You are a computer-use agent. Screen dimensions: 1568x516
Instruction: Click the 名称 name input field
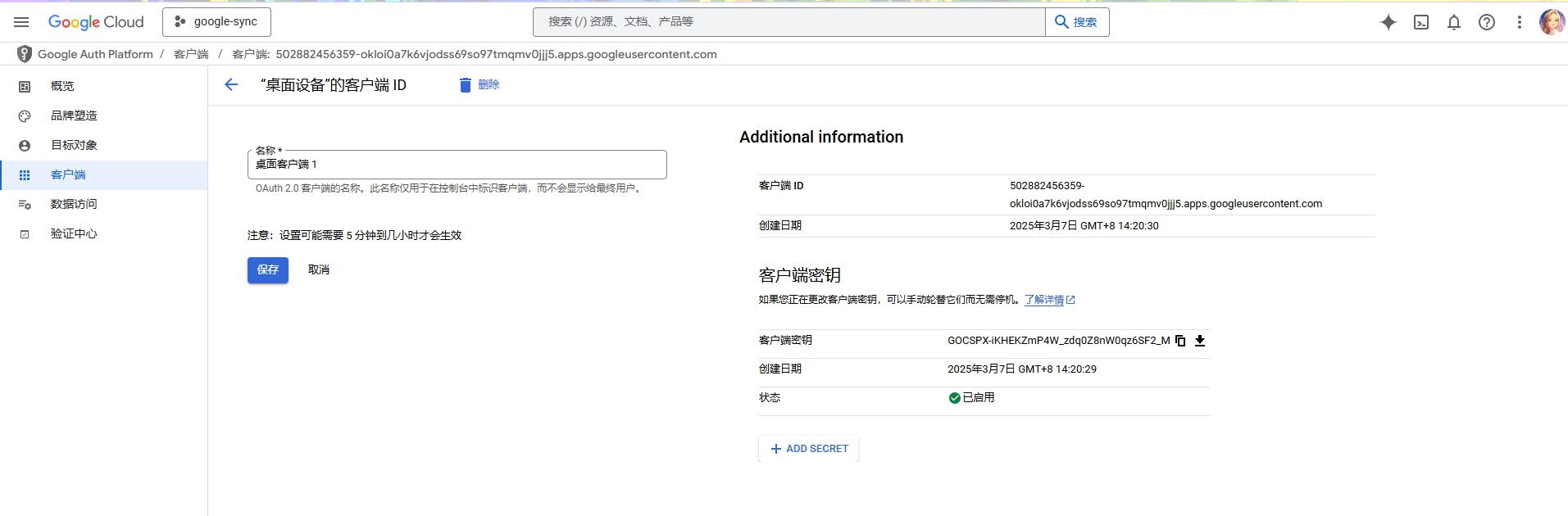pyautogui.click(x=457, y=164)
